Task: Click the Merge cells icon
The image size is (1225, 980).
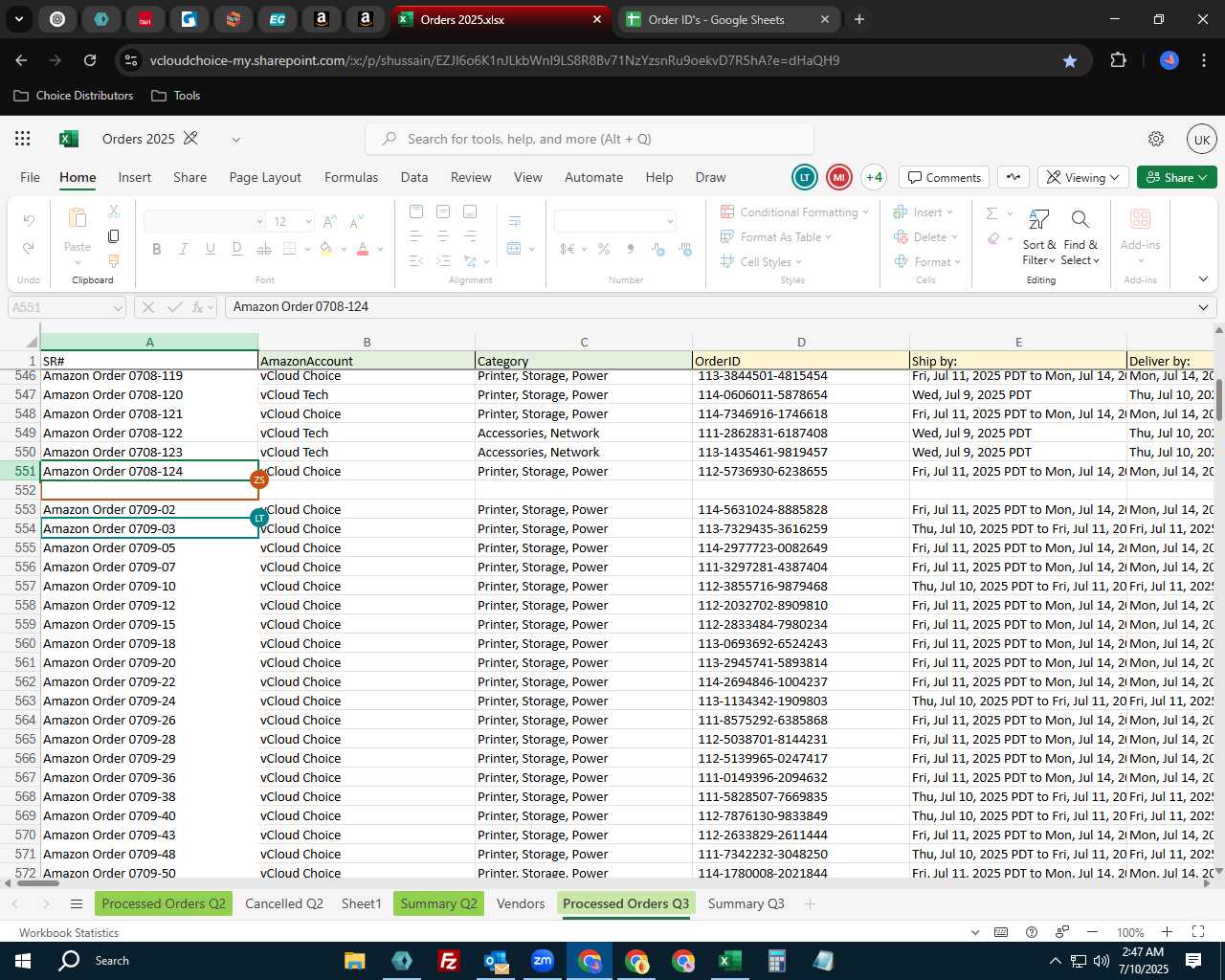Action: (515, 249)
